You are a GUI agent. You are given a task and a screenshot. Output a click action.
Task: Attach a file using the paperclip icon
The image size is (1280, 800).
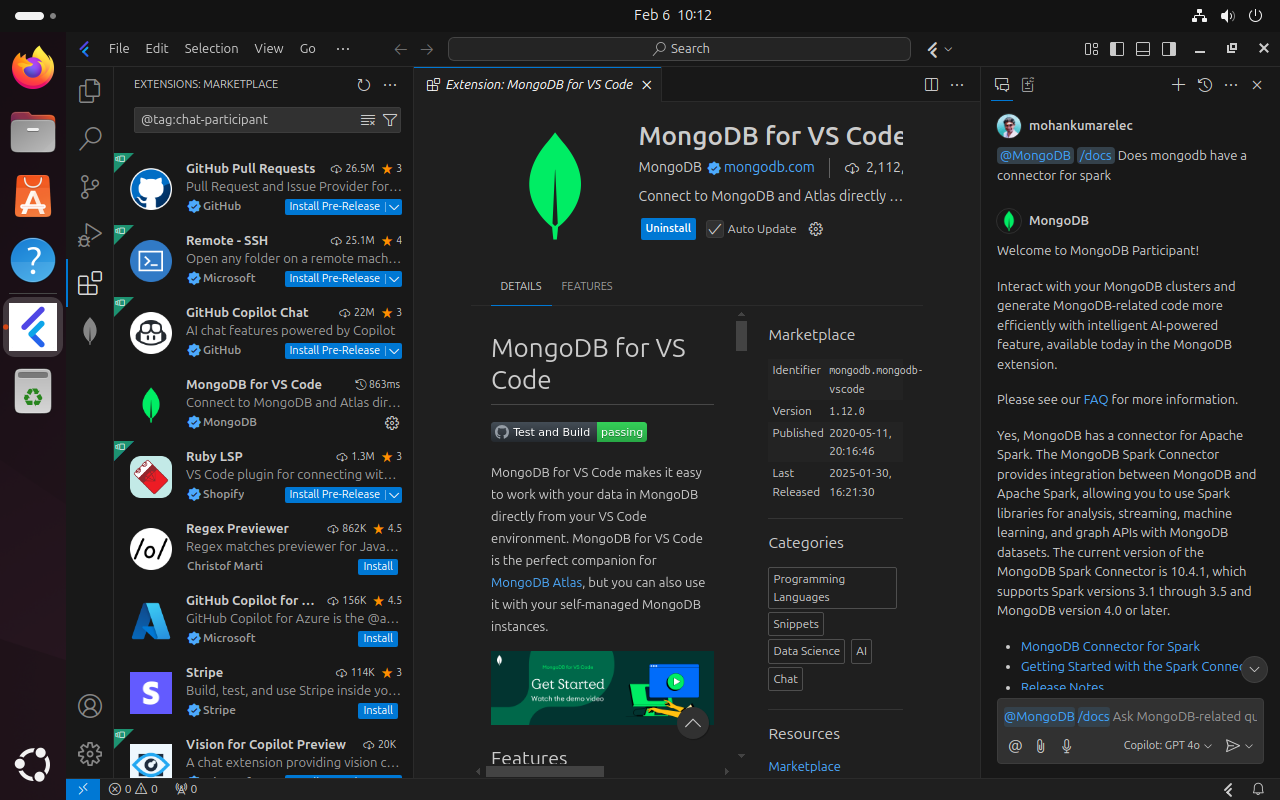(1040, 745)
